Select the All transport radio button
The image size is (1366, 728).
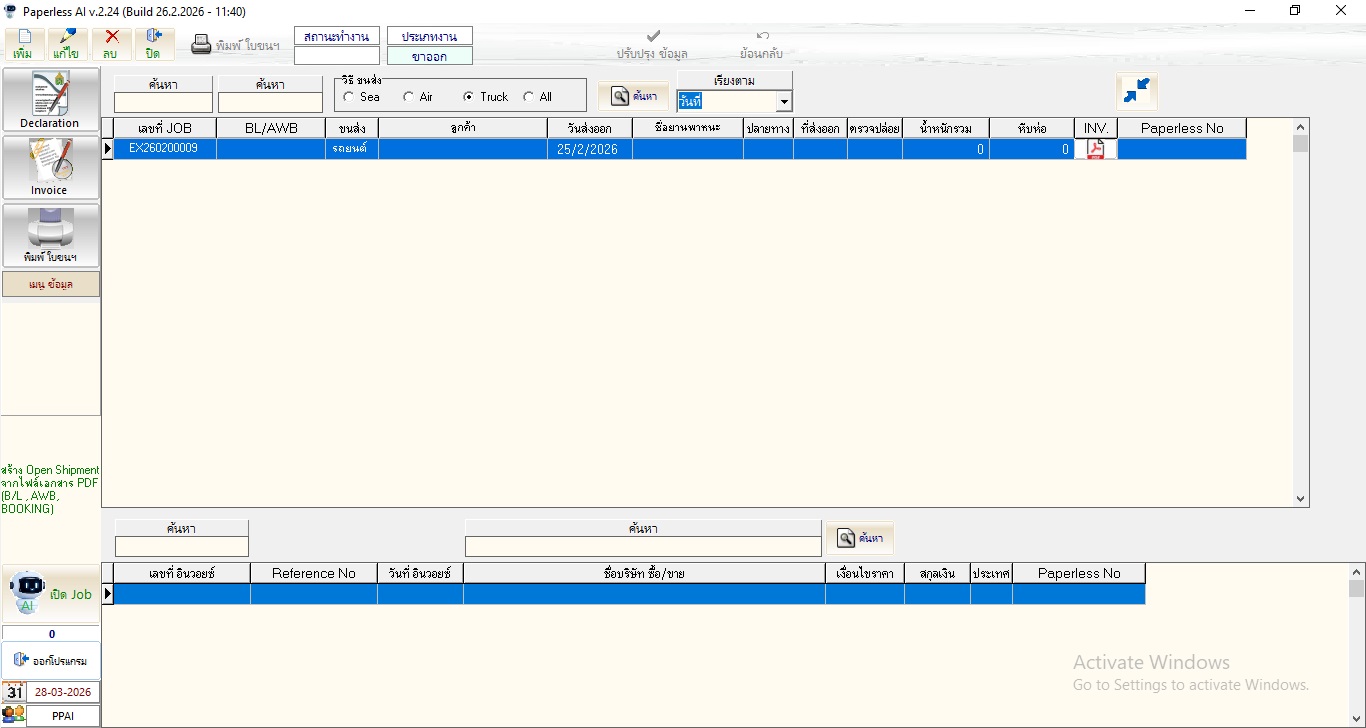528,97
